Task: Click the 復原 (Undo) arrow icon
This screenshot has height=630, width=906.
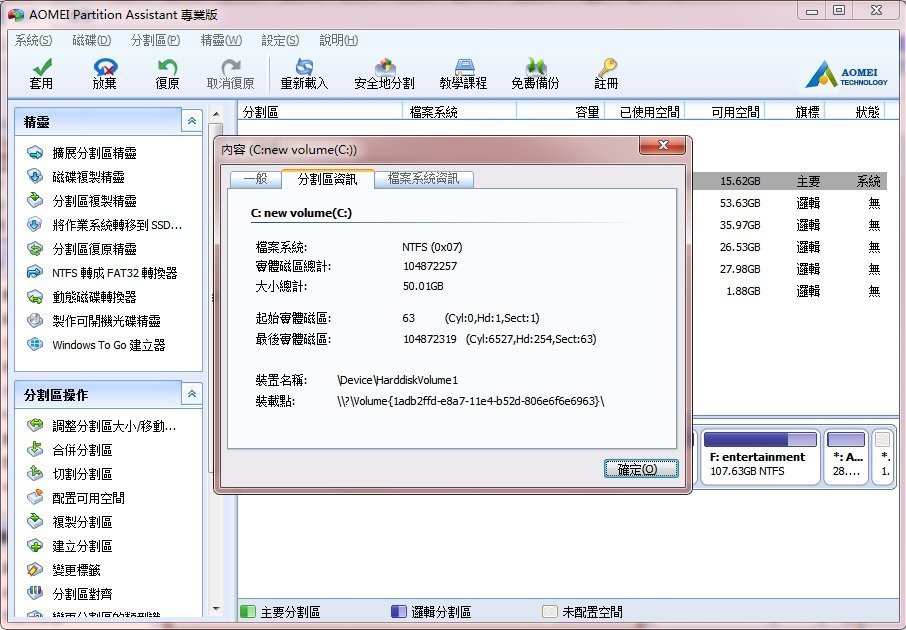Action: point(168,66)
